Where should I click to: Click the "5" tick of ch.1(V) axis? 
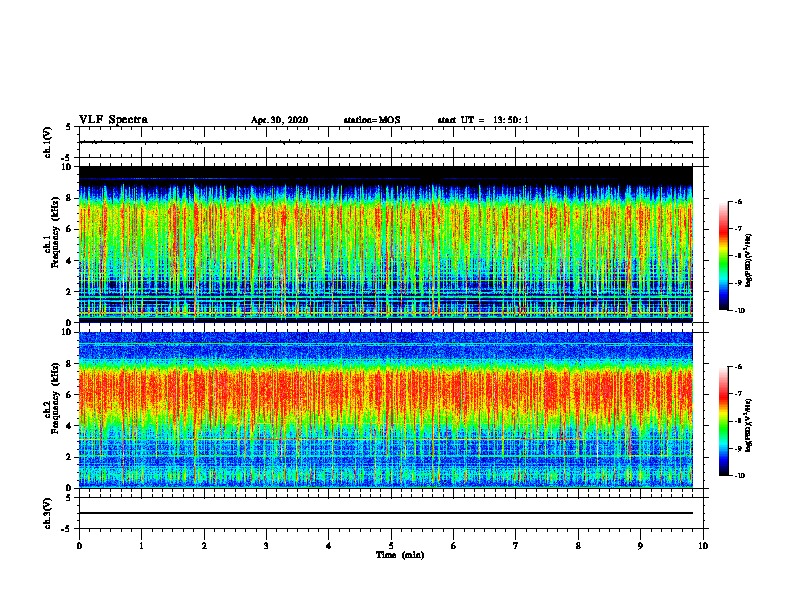coord(69,127)
